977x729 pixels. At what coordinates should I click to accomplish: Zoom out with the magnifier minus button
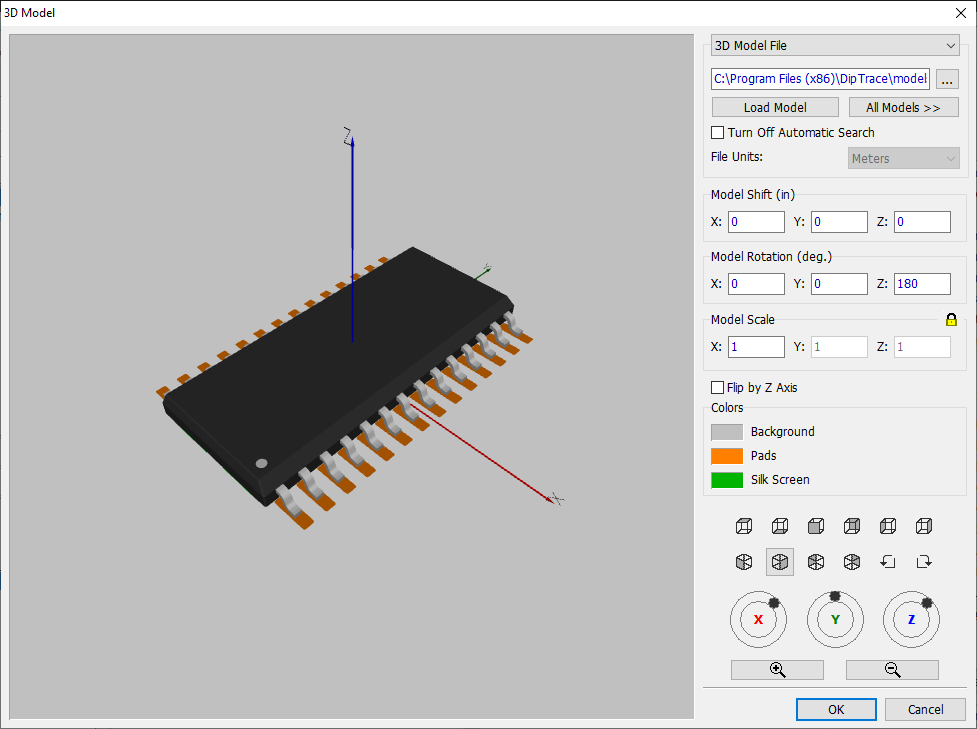pyautogui.click(x=892, y=670)
